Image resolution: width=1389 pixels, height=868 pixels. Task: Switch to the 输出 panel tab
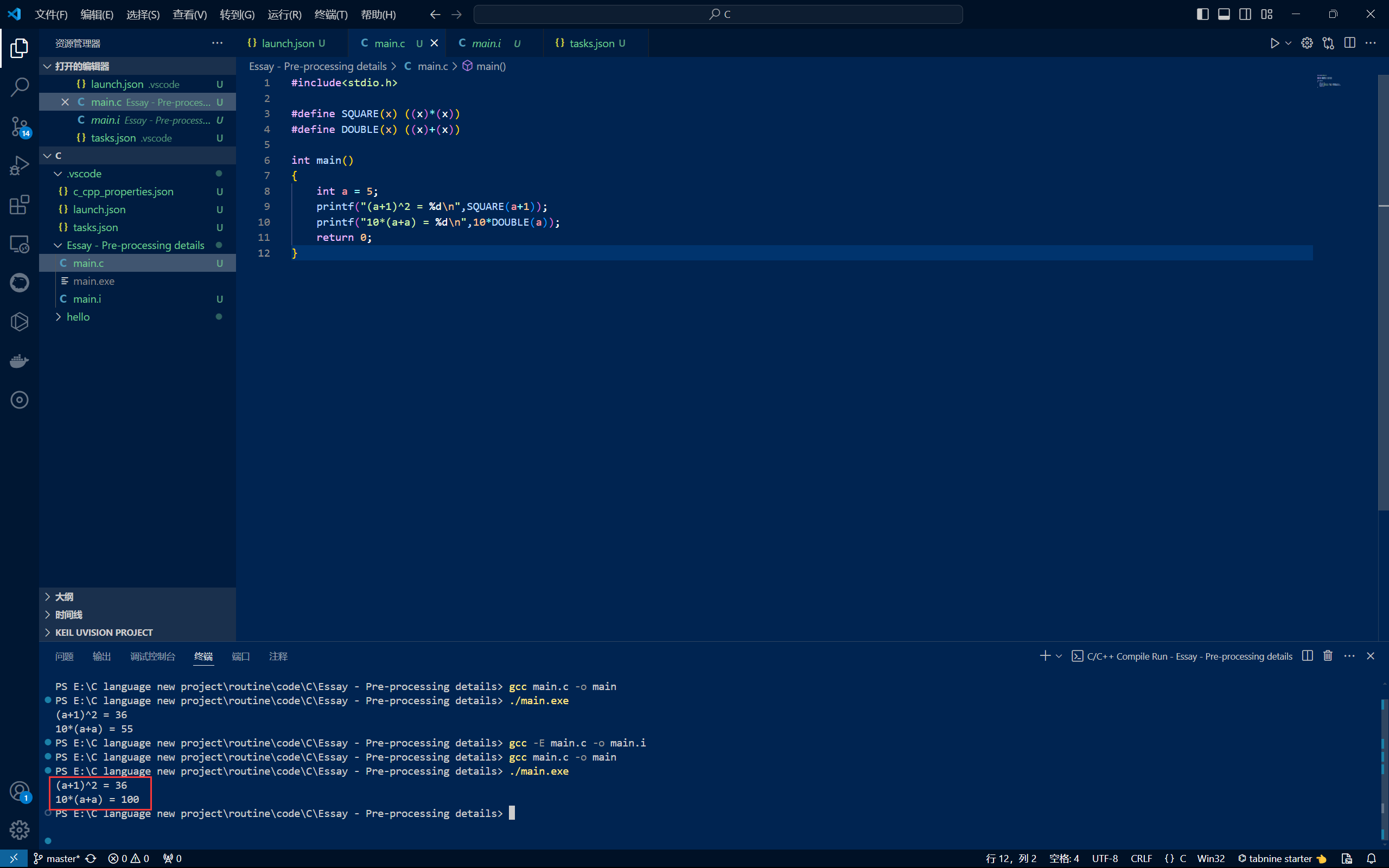point(101,656)
